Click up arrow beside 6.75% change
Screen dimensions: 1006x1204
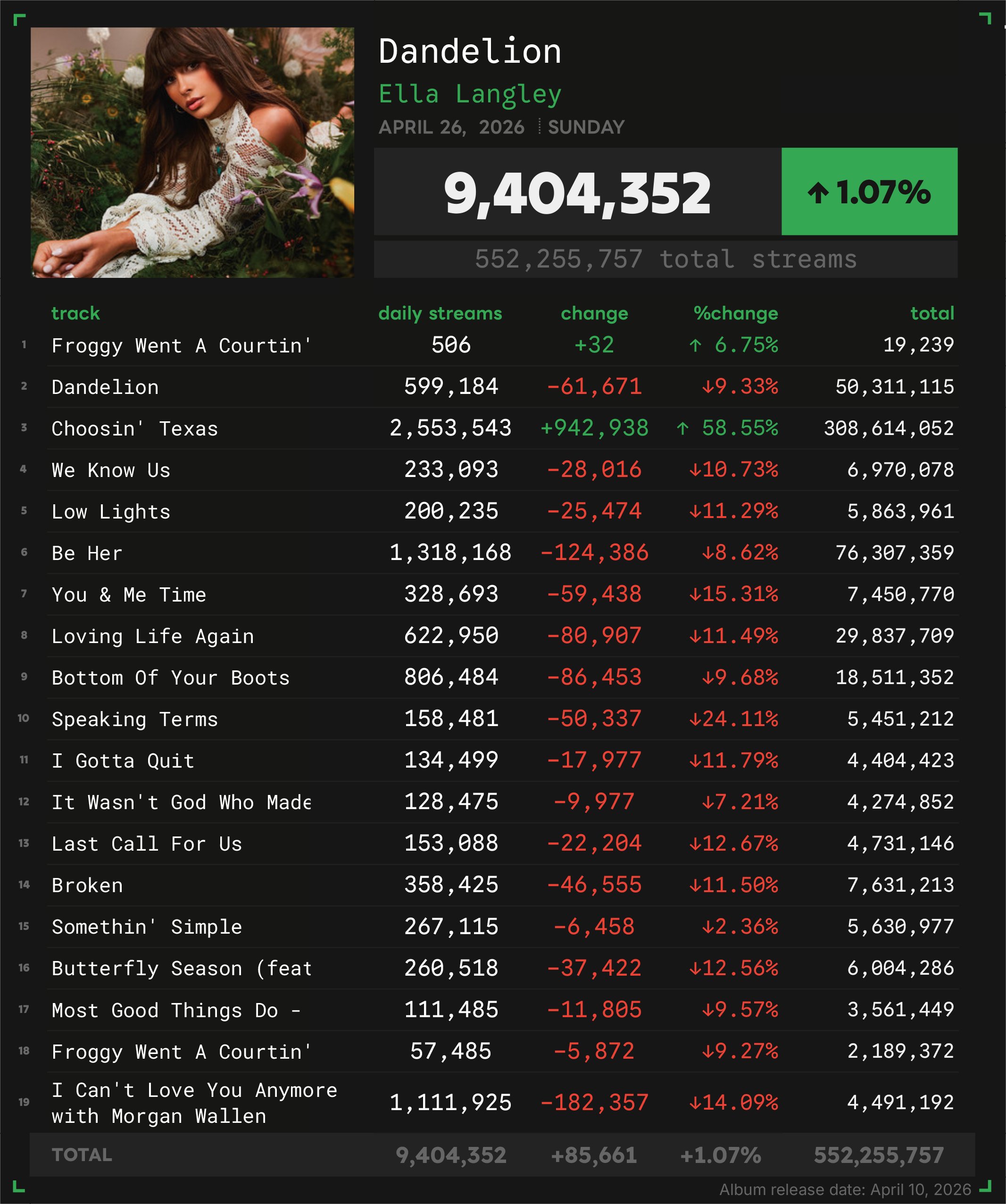coord(695,345)
